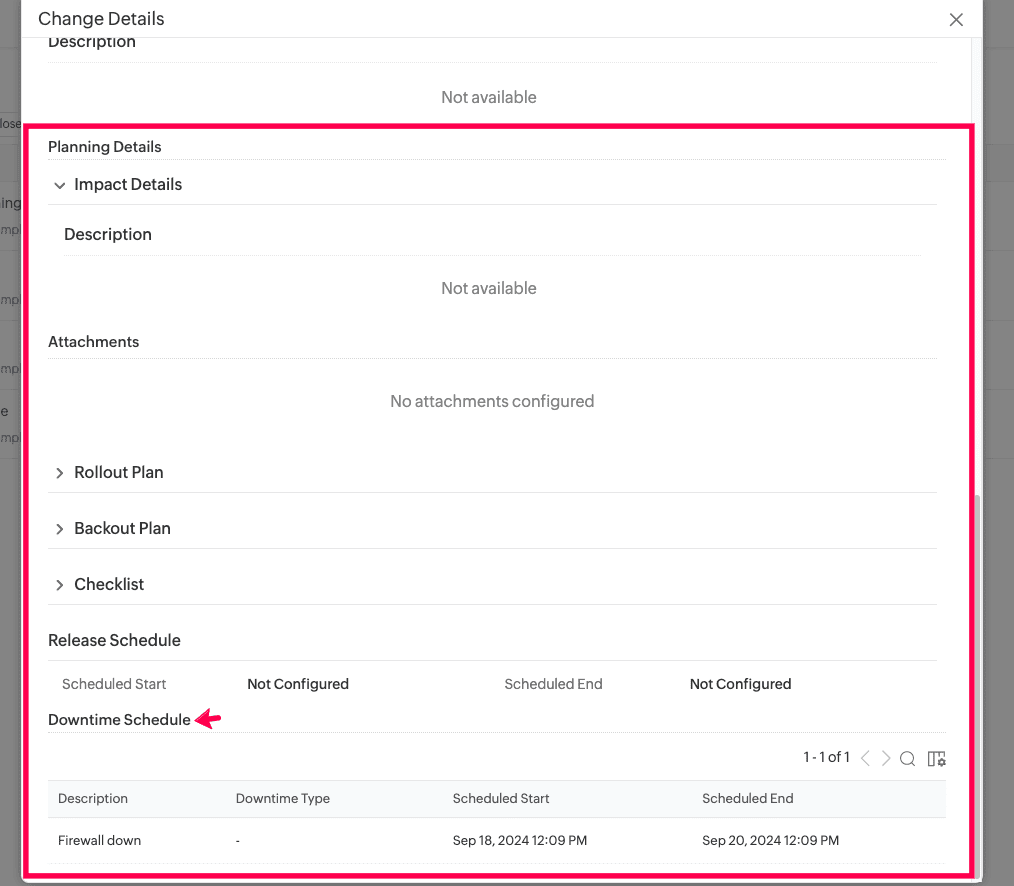Select the Firewall down row entry

[x=99, y=841]
